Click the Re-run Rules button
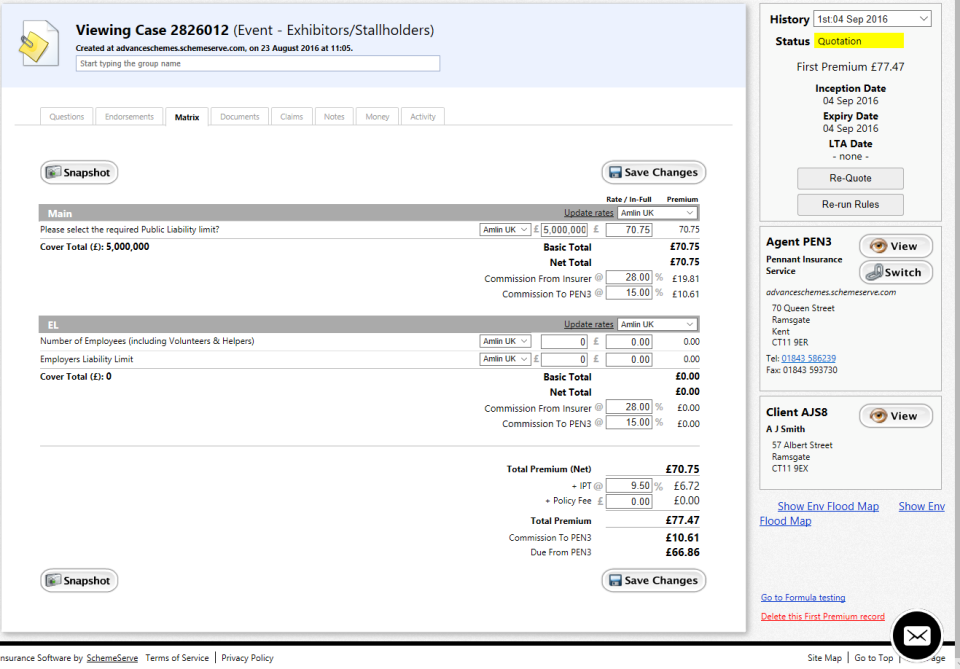The width and height of the screenshot is (960, 669). pyautogui.click(x=850, y=204)
